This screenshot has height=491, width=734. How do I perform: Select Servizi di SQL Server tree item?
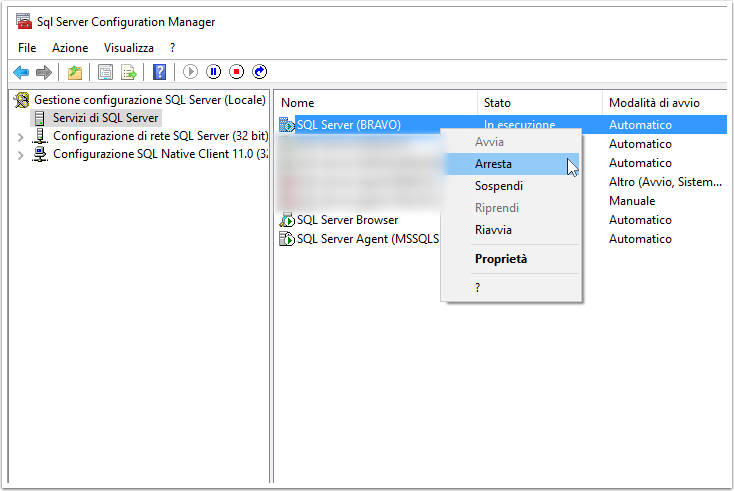105,118
